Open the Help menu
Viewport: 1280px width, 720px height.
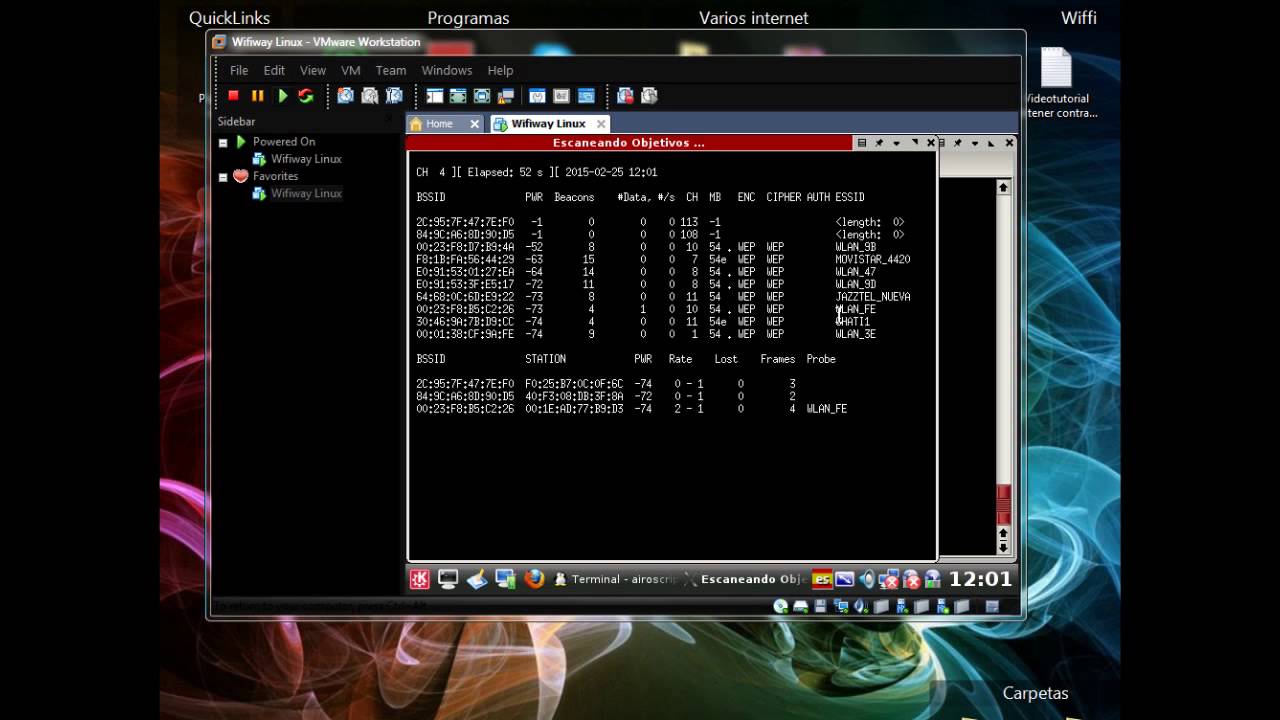(x=500, y=70)
